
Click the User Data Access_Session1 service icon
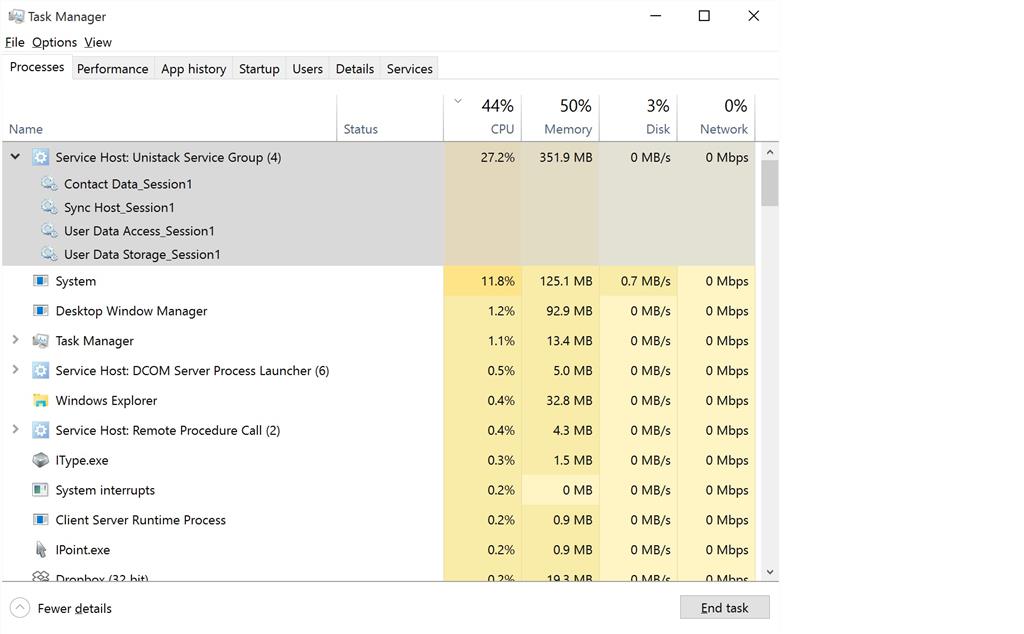click(x=49, y=230)
